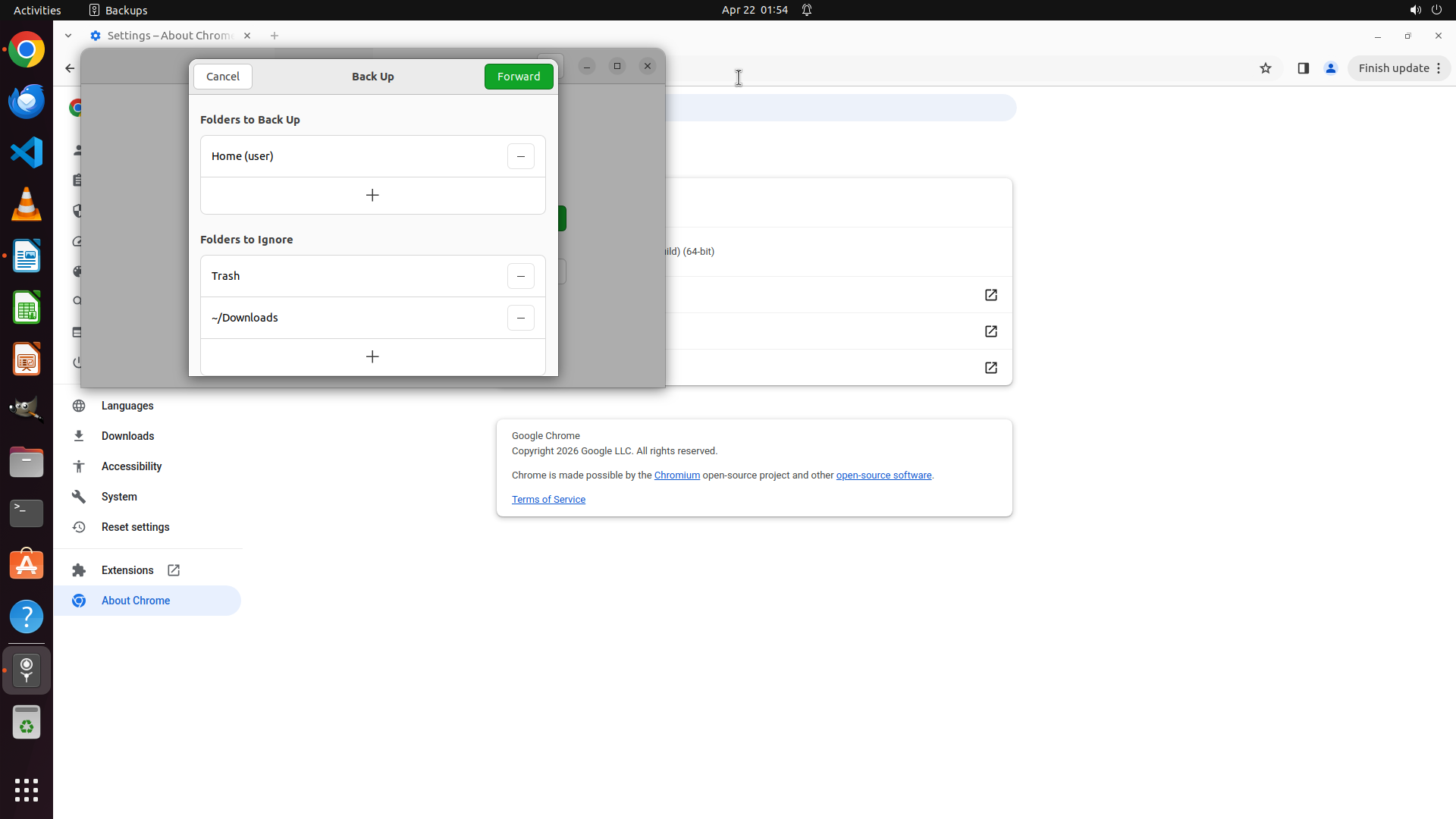Open a new browser tab
The image size is (1456, 819).
coord(275,36)
